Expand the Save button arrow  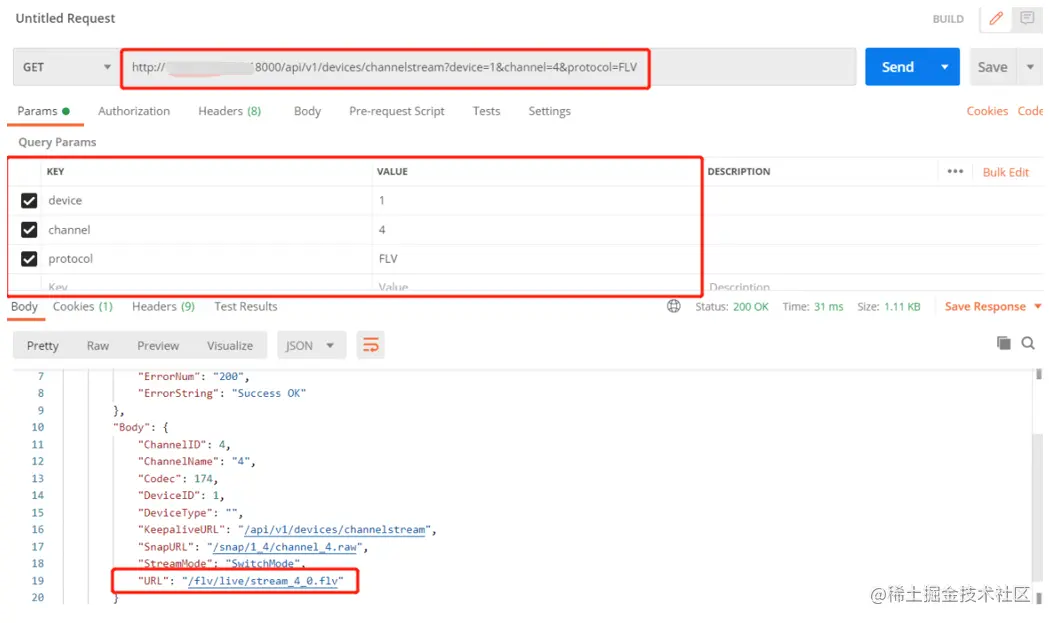point(1030,67)
